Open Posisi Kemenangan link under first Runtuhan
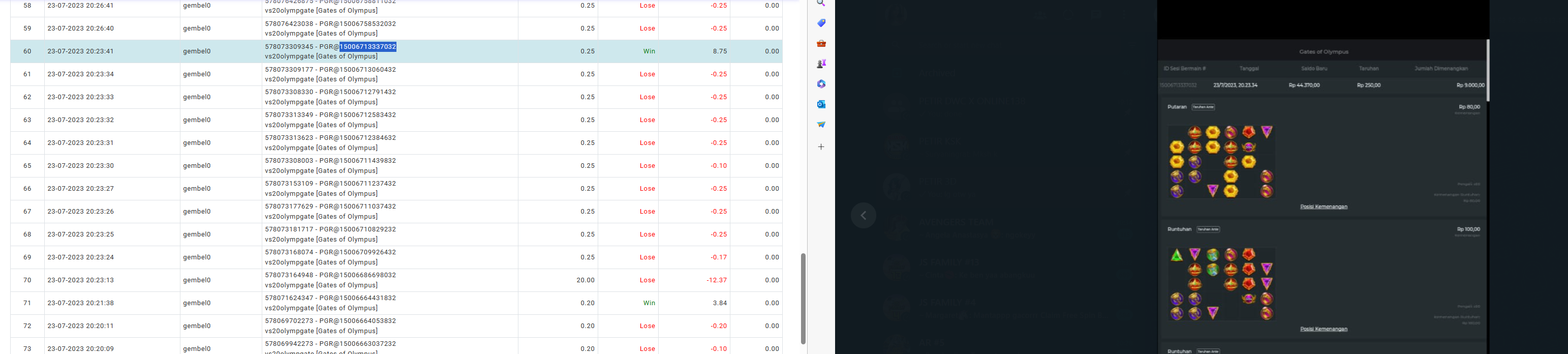The height and width of the screenshot is (354, 1568). point(1324,329)
